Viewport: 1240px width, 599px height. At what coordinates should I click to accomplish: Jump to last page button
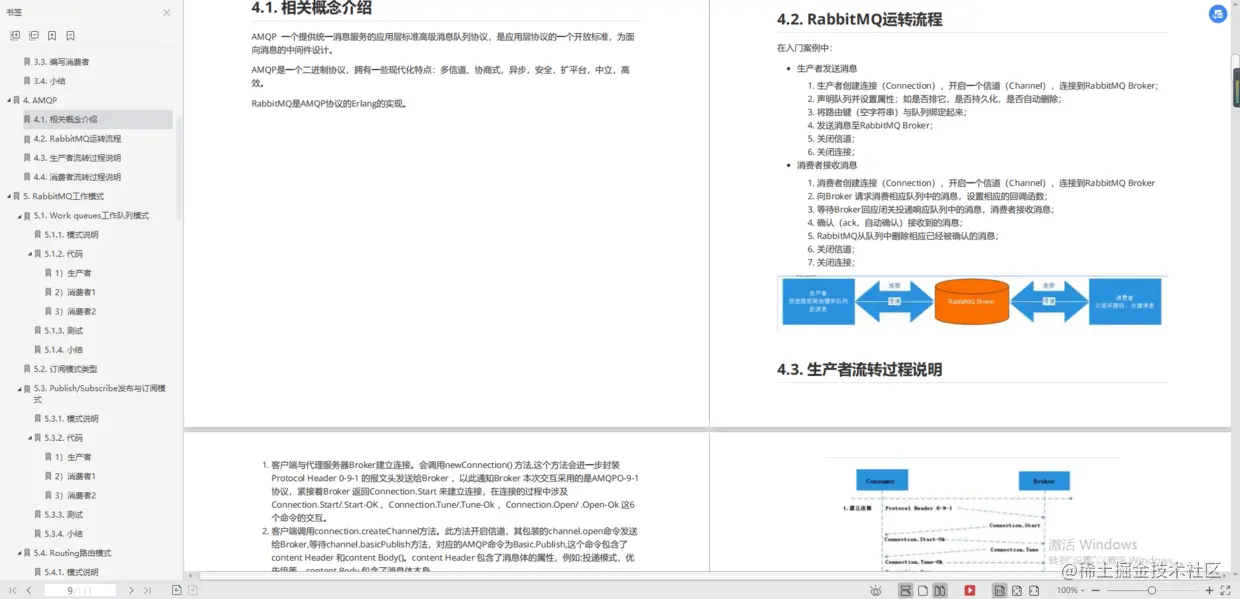point(147,591)
